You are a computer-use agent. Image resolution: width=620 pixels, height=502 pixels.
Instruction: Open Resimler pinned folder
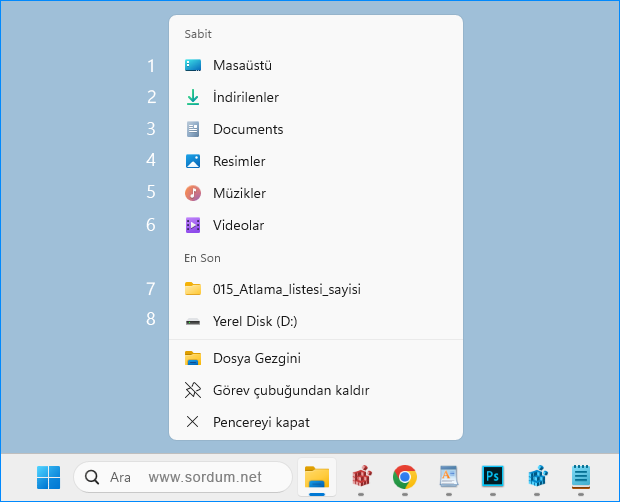[x=316, y=161]
